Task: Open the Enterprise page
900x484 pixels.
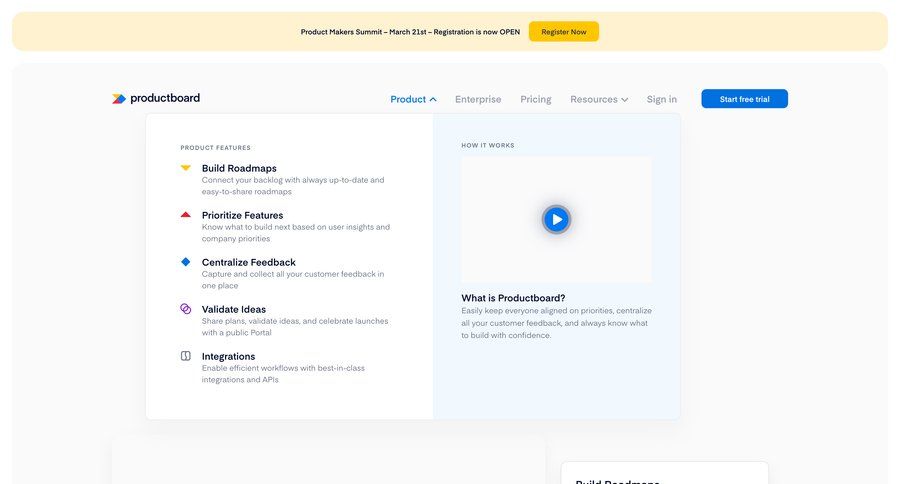Action: pyautogui.click(x=478, y=99)
